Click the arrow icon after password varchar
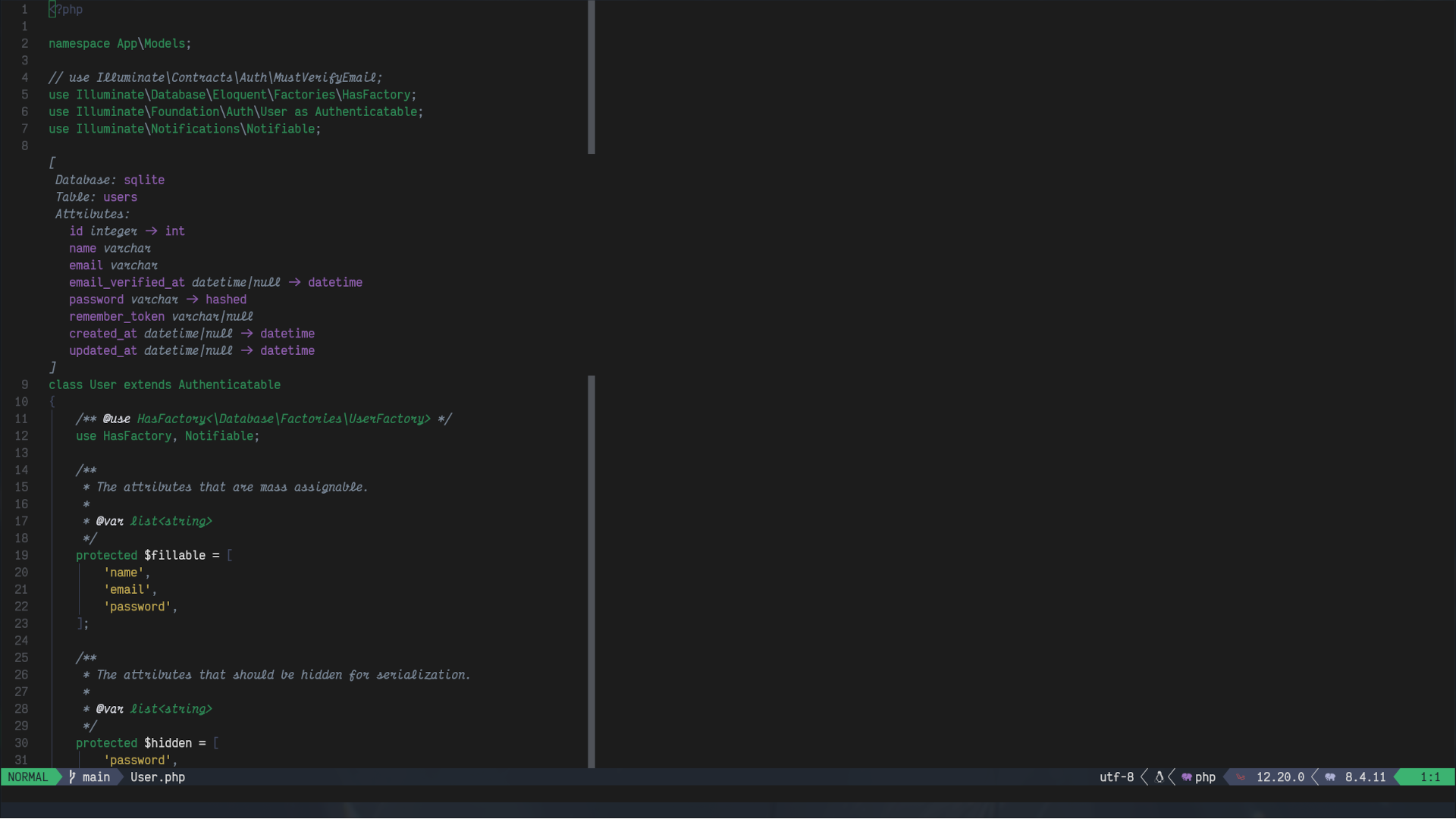The height and width of the screenshot is (819, 1456). (x=192, y=300)
